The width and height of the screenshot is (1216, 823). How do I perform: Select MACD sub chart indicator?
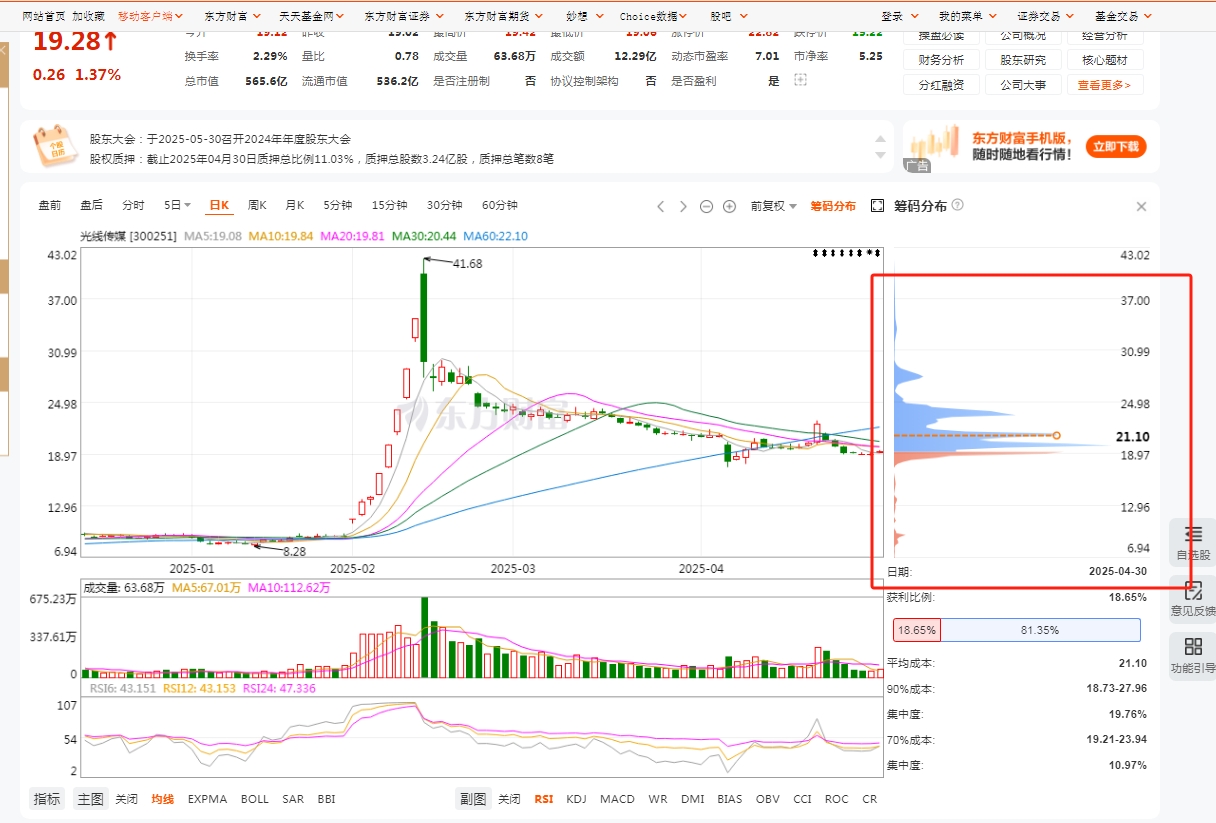[617, 799]
